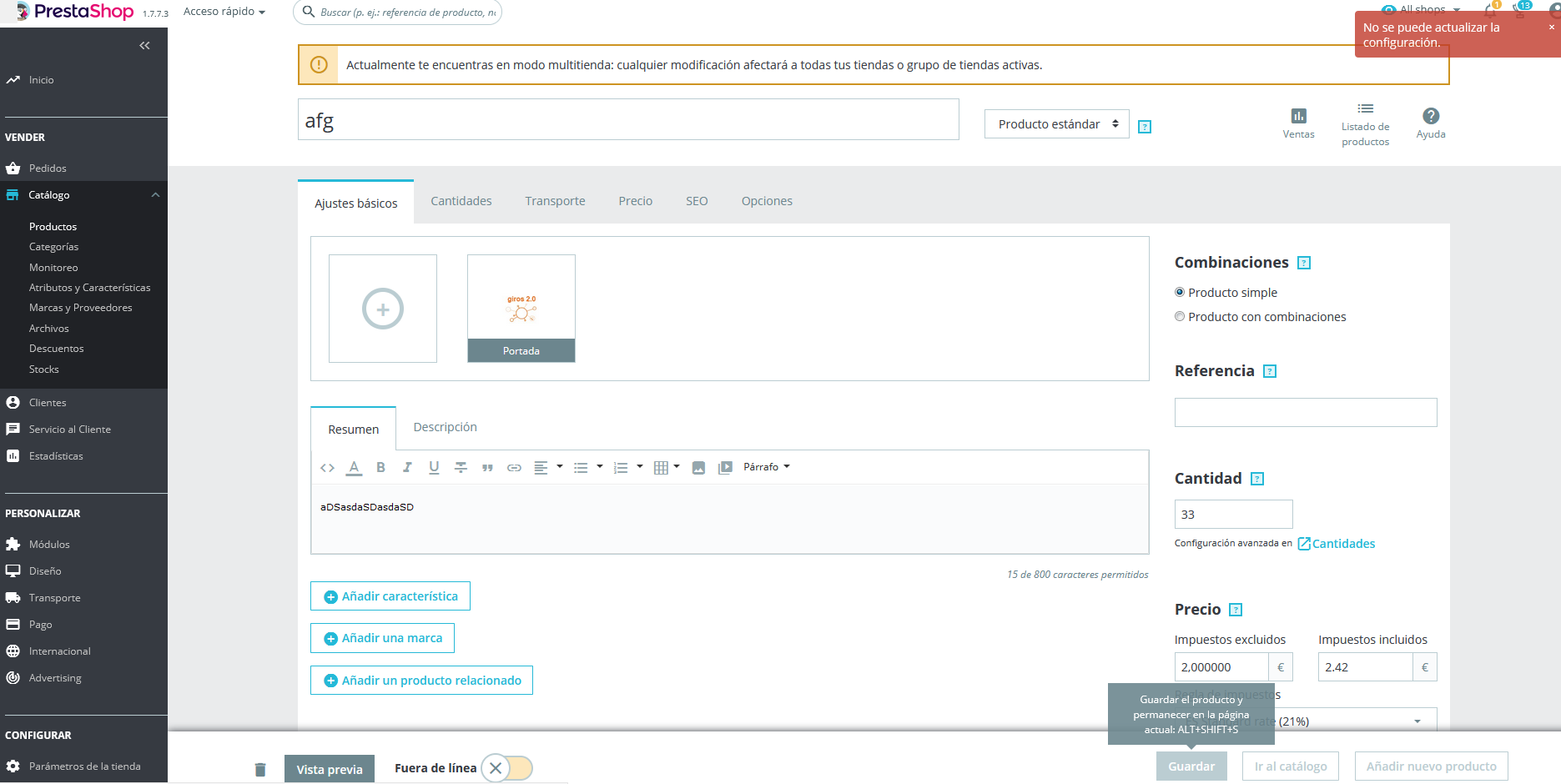Viewport: 1561px width, 784px height.
Task: Click the top search products field
Action: pyautogui.click(x=398, y=13)
